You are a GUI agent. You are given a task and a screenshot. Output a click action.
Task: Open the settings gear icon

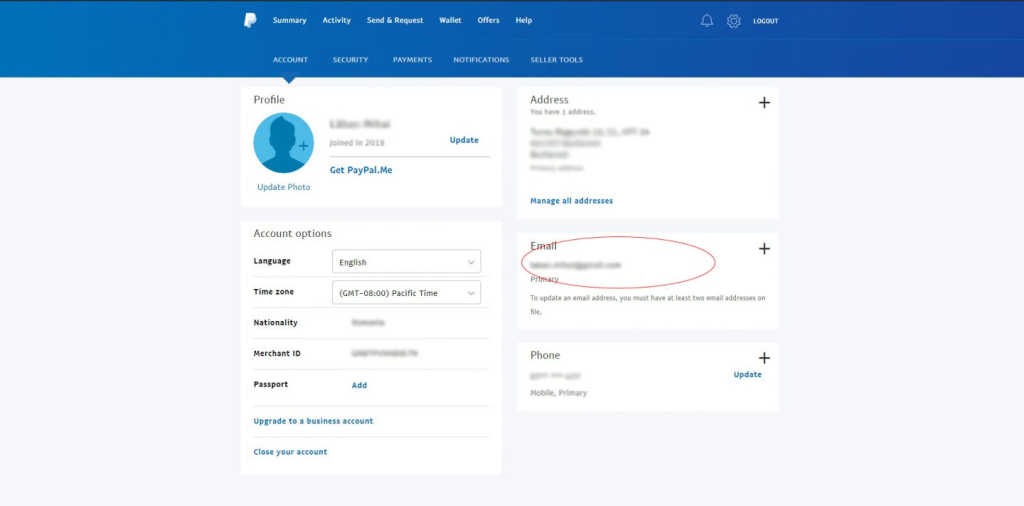pyautogui.click(x=733, y=21)
